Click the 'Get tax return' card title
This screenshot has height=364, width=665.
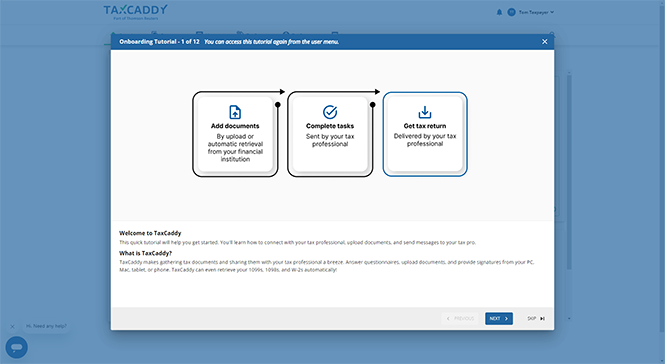(425, 126)
